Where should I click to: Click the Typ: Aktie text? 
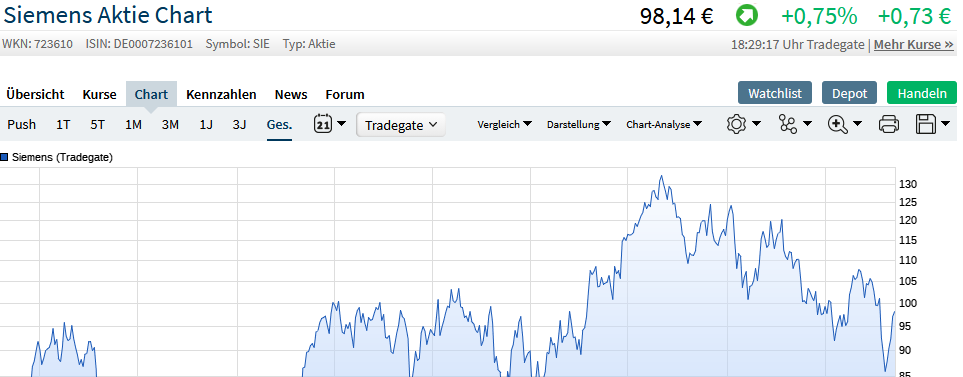click(x=309, y=44)
